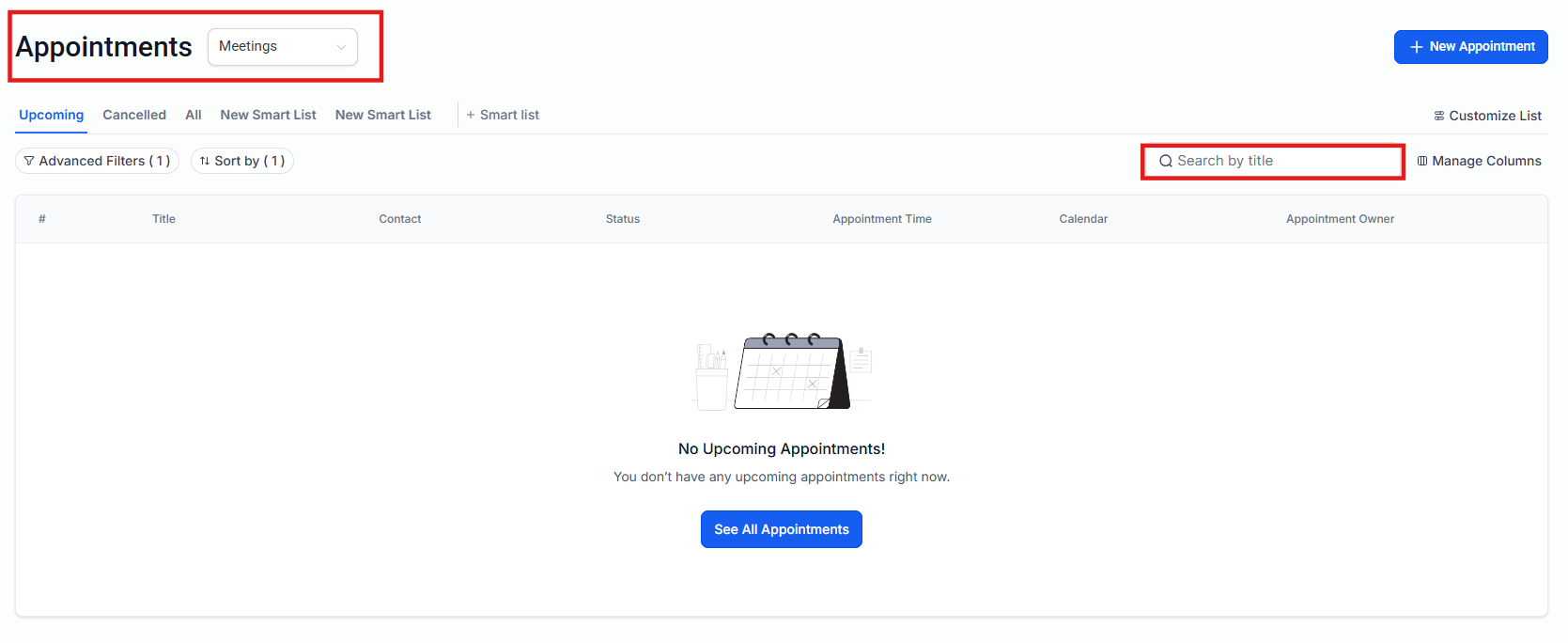Click the Appointment Owner column header
This screenshot has height=643, width=1568.
[x=1339, y=219]
